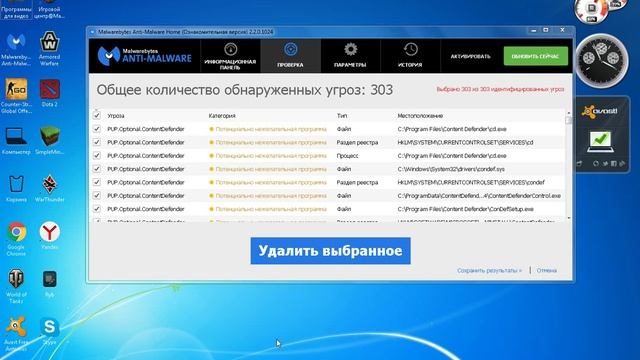Select the Skype desktop icon
This screenshot has width=640, height=360.
point(49,331)
